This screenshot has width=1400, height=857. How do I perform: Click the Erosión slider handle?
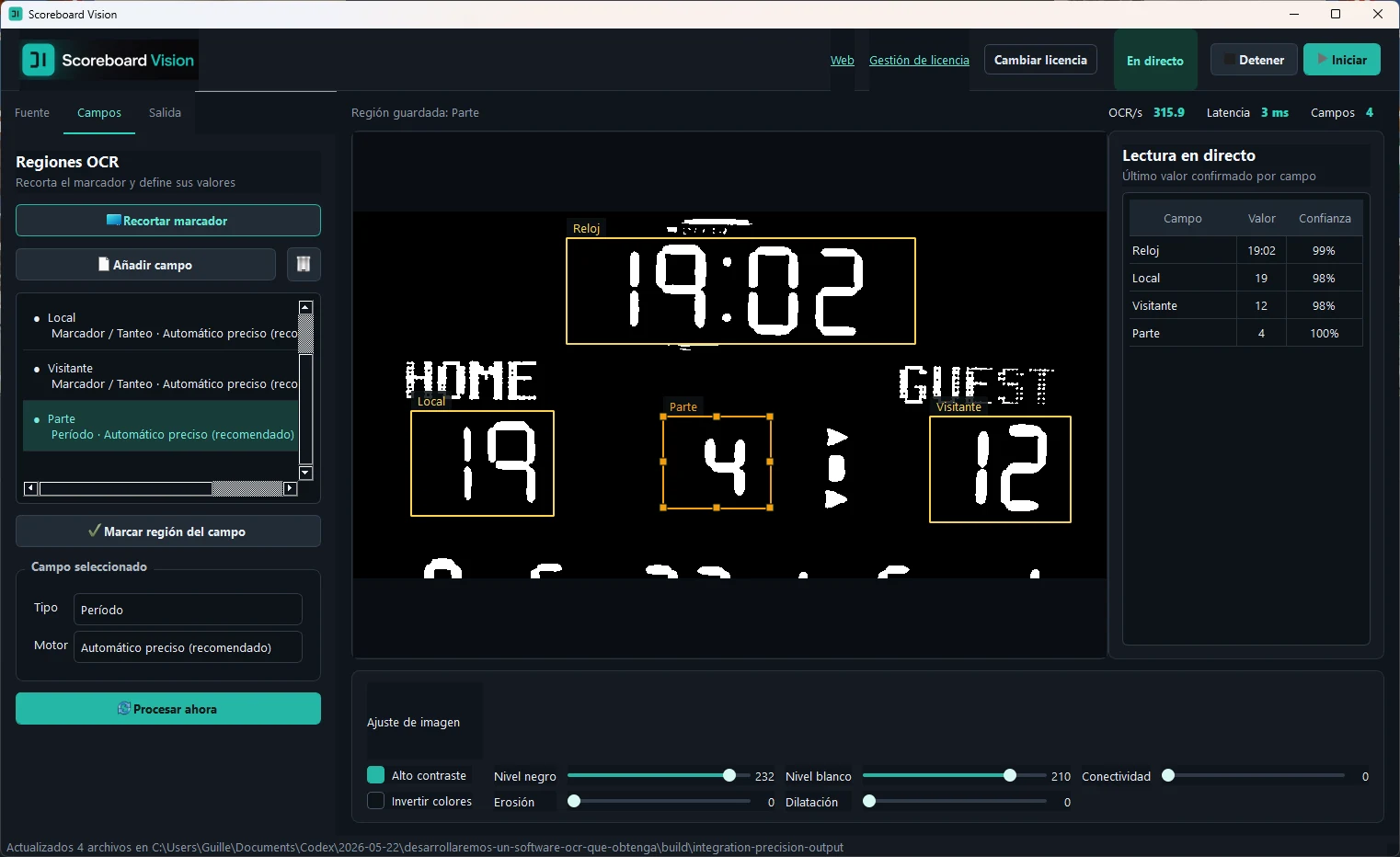(574, 801)
